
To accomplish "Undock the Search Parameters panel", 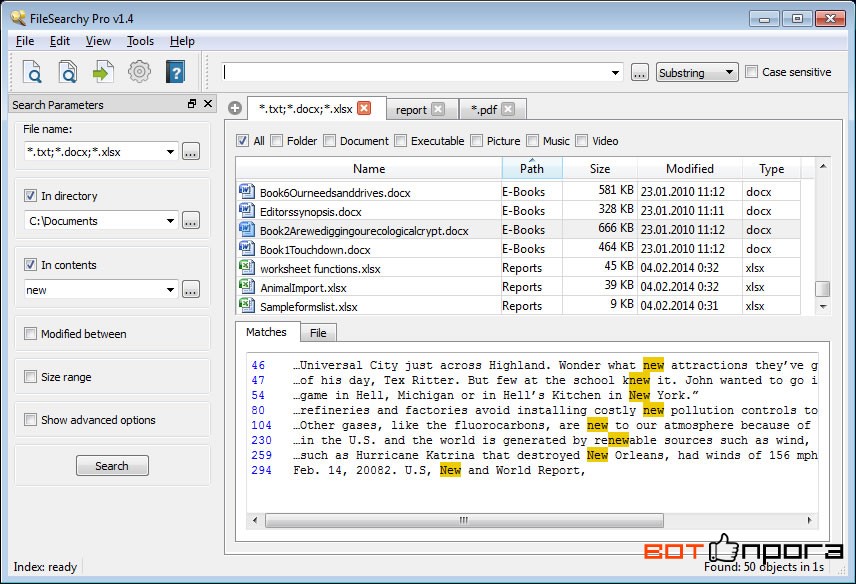I will tap(192, 104).
